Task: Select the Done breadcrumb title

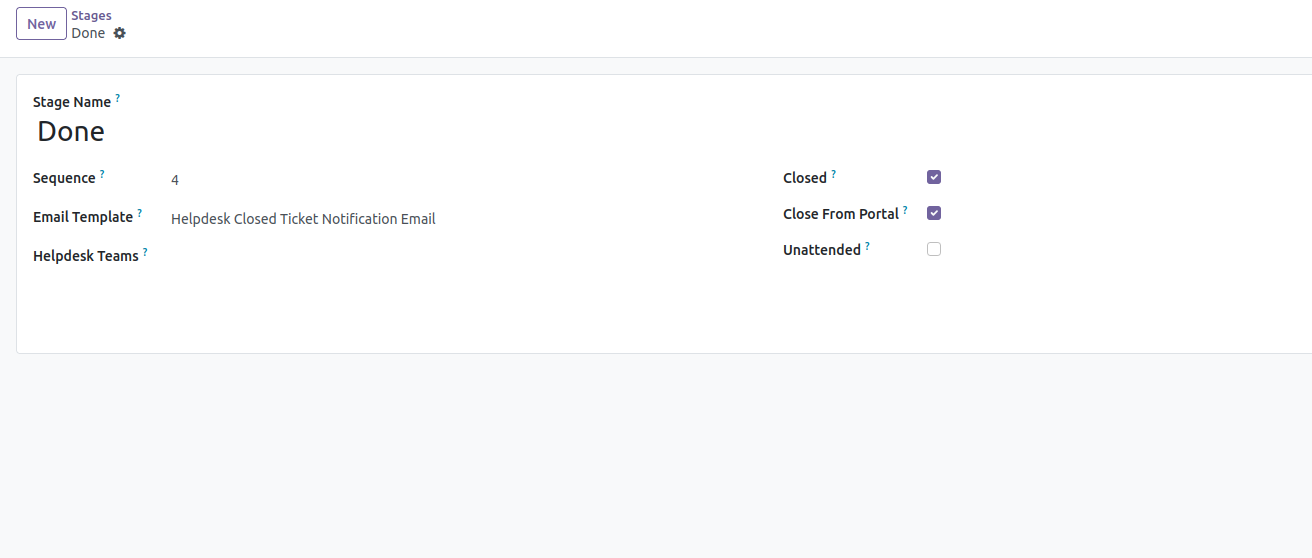Action: coord(88,33)
